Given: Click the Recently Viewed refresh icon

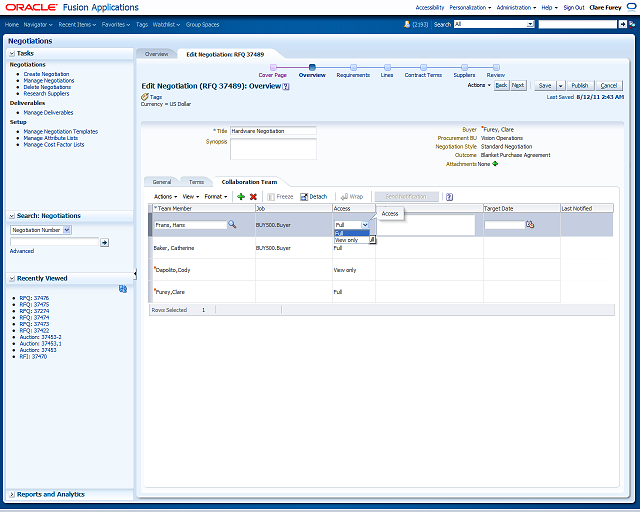Looking at the screenshot, I should click(123, 289).
